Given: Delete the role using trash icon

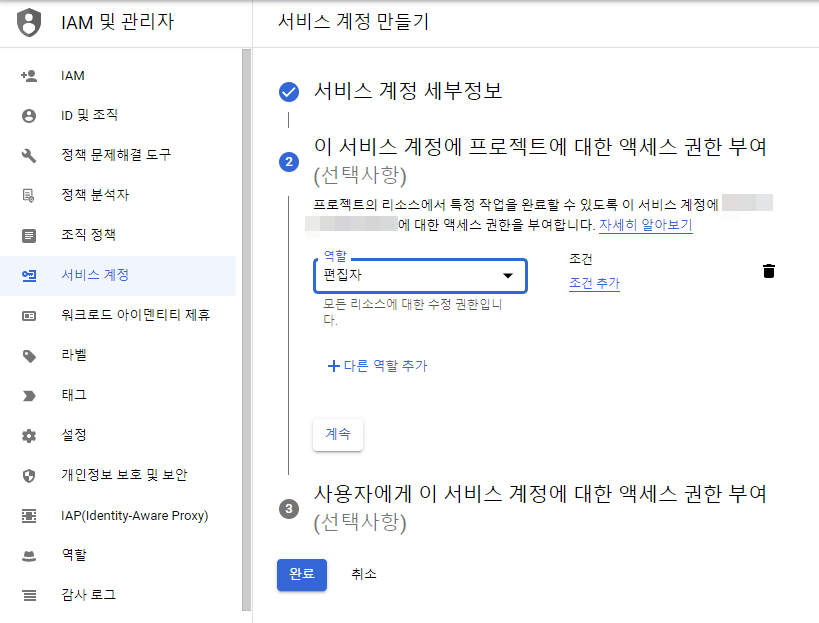Looking at the screenshot, I should 768,271.
